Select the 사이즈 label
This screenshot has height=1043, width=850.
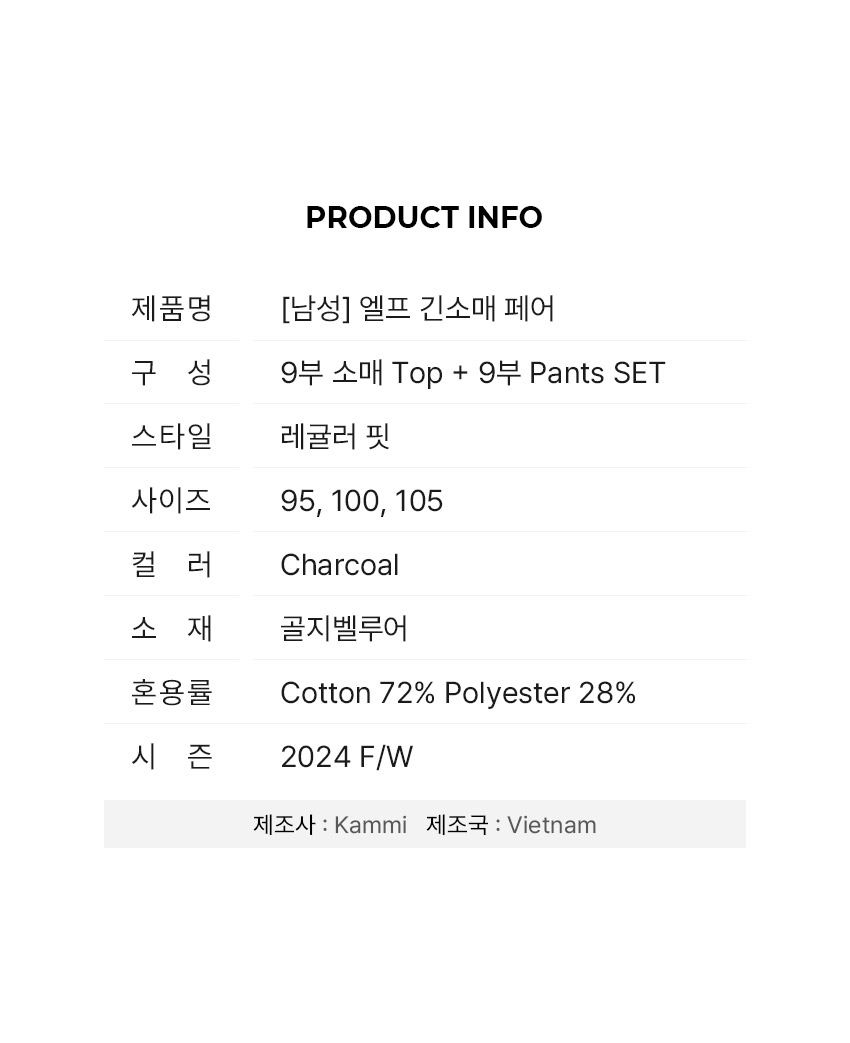[x=172, y=500]
